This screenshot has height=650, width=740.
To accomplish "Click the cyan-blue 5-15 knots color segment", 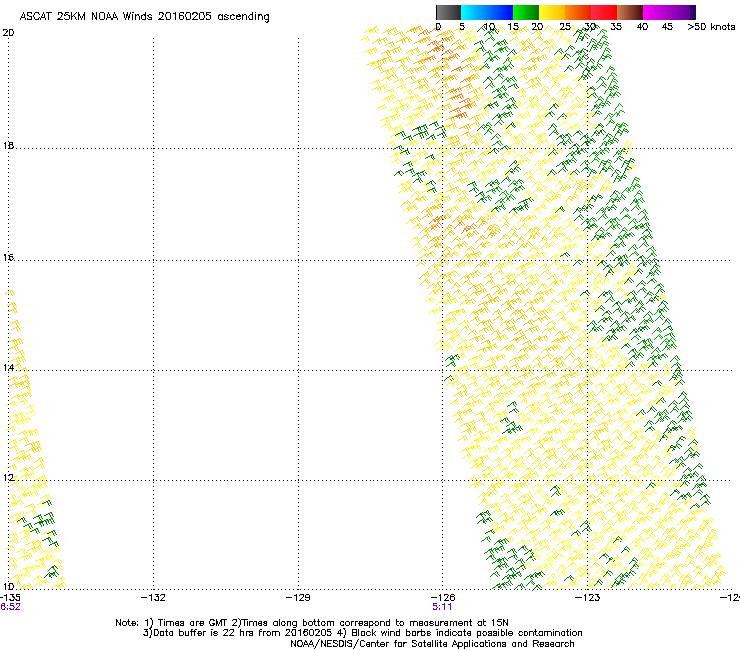I will (x=487, y=12).
